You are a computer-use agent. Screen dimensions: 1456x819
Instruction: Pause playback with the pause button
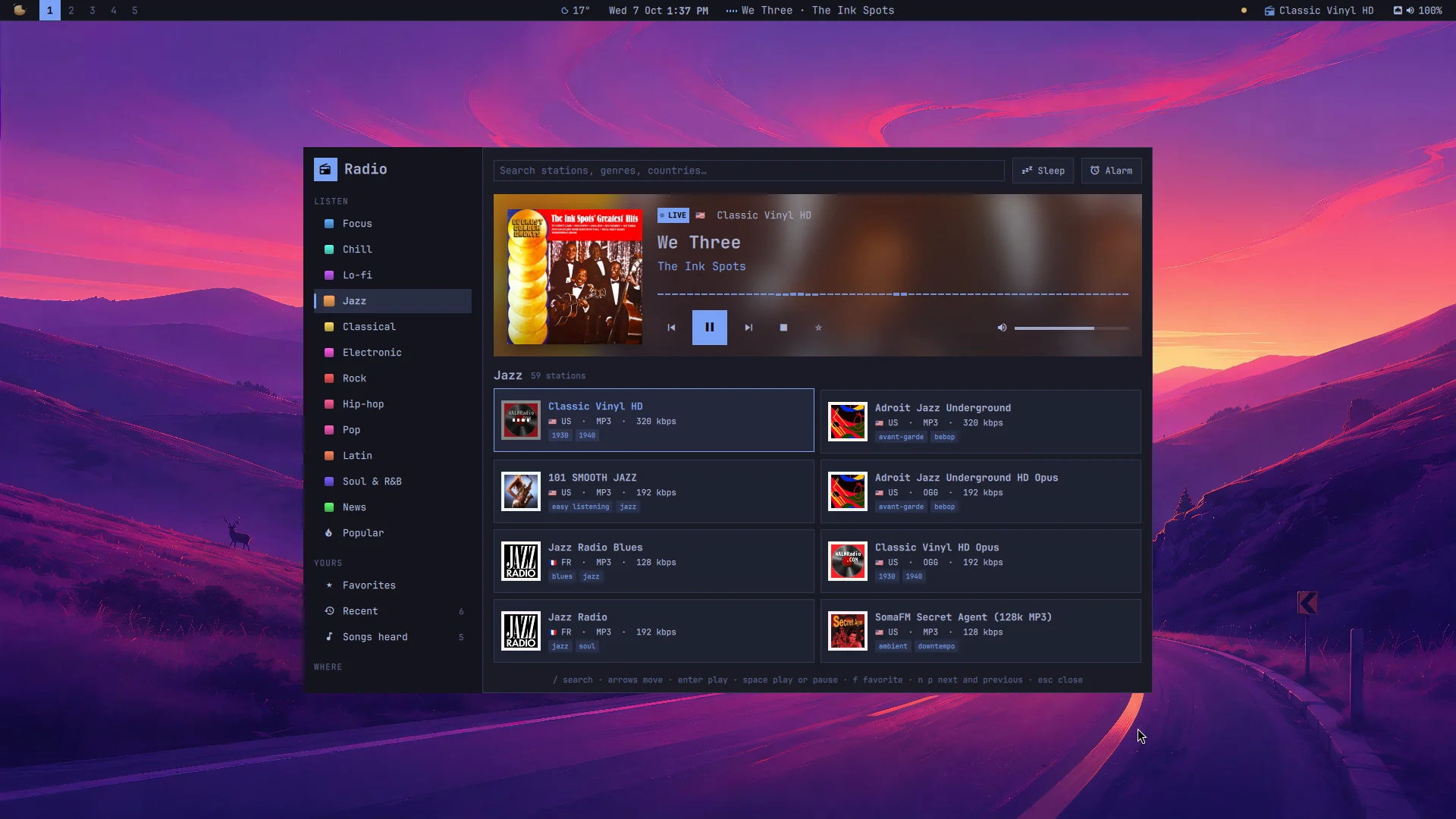(x=709, y=328)
